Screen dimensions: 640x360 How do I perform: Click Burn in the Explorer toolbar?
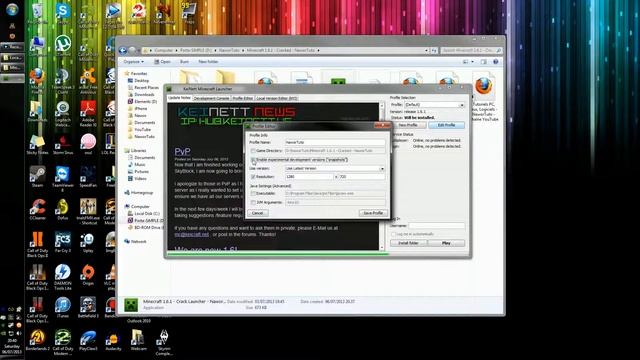click(x=184, y=62)
